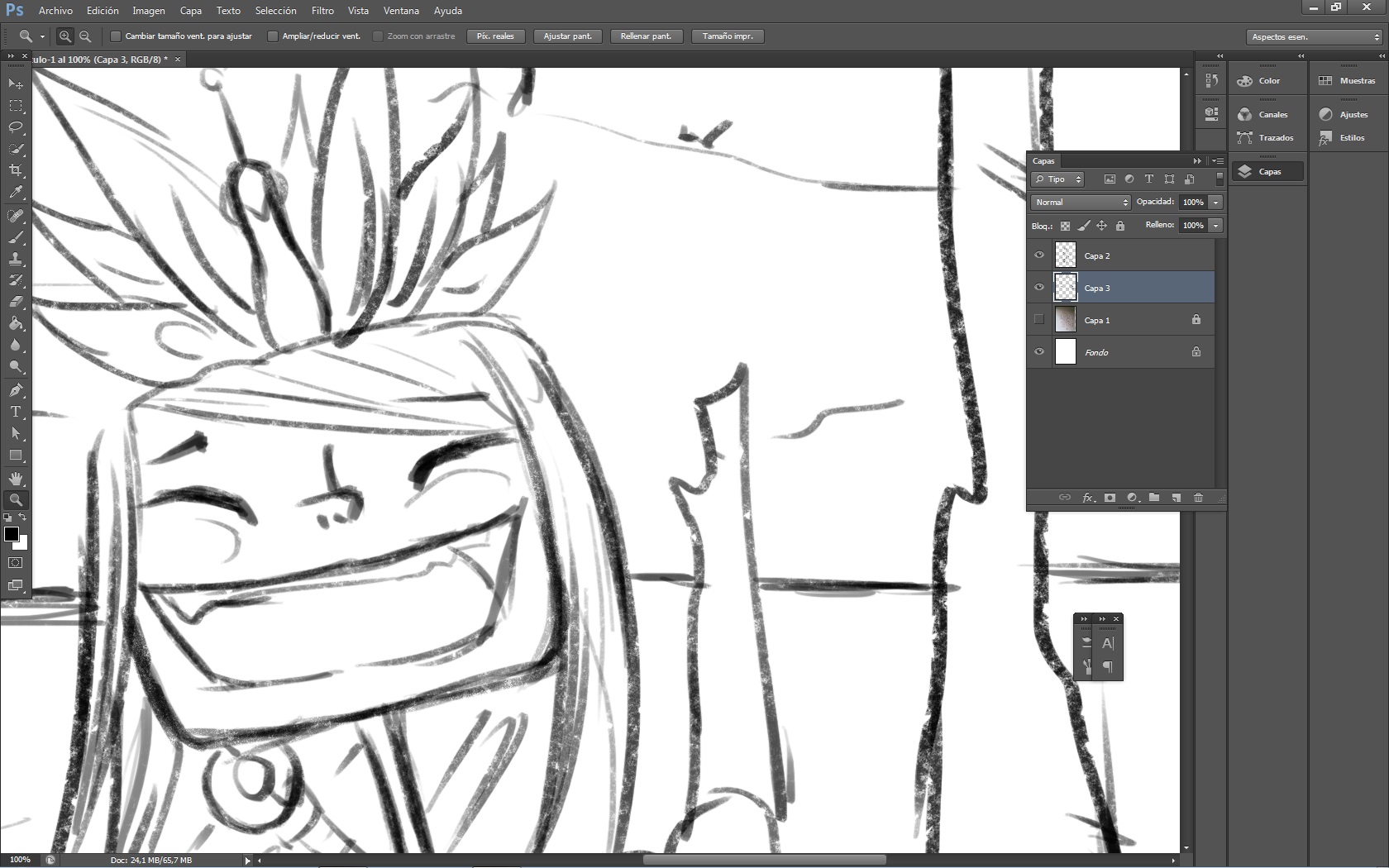This screenshot has height=868, width=1389.
Task: Select the Brush tool
Action: click(x=15, y=236)
